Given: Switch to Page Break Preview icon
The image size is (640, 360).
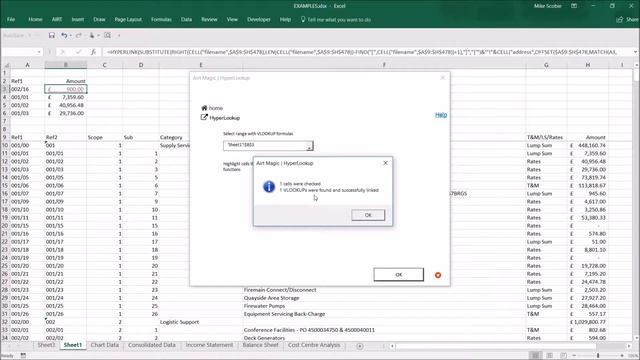Looking at the screenshot, I should coord(563,356).
